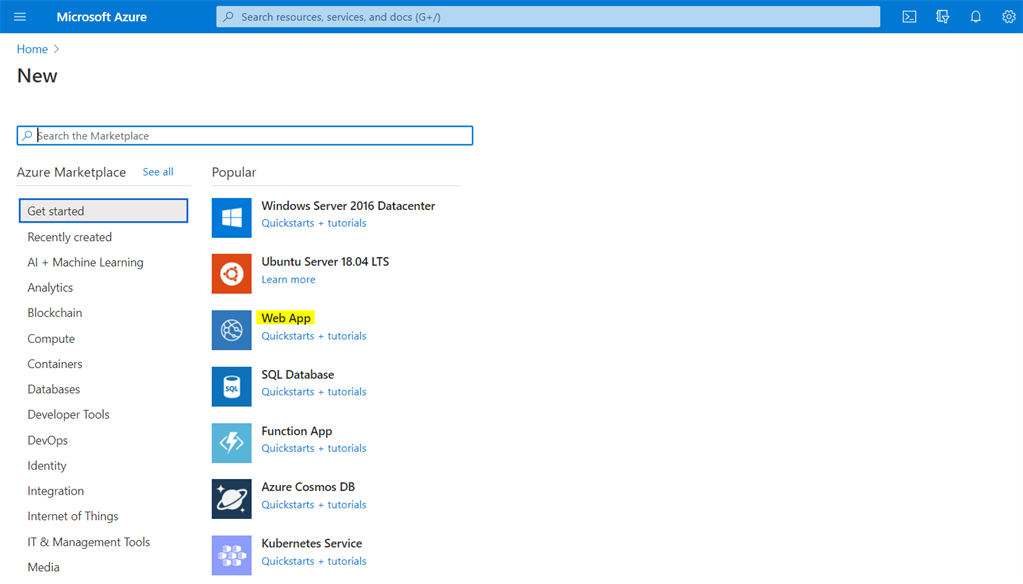Click the Kubernetes Service icon

[x=232, y=555]
